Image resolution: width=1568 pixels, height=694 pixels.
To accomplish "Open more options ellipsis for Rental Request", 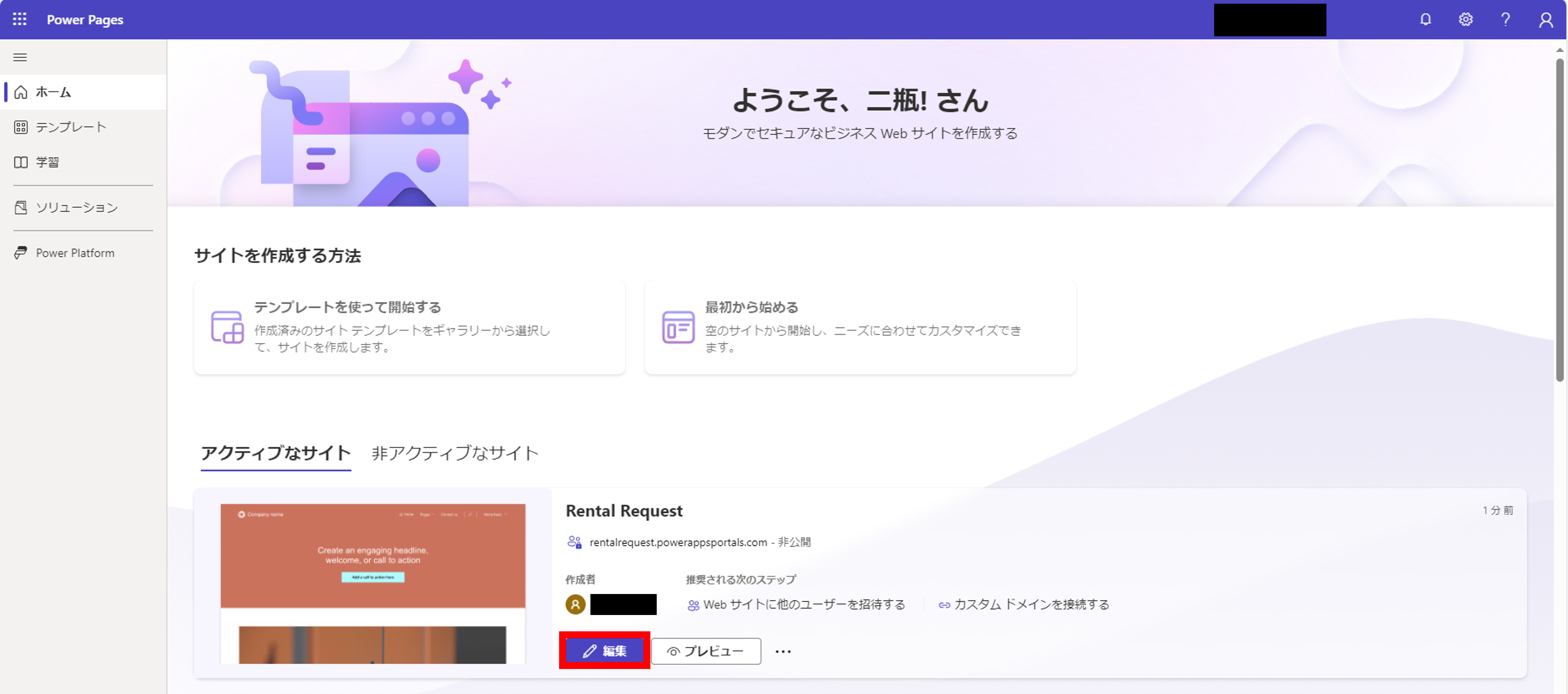I will (x=783, y=652).
